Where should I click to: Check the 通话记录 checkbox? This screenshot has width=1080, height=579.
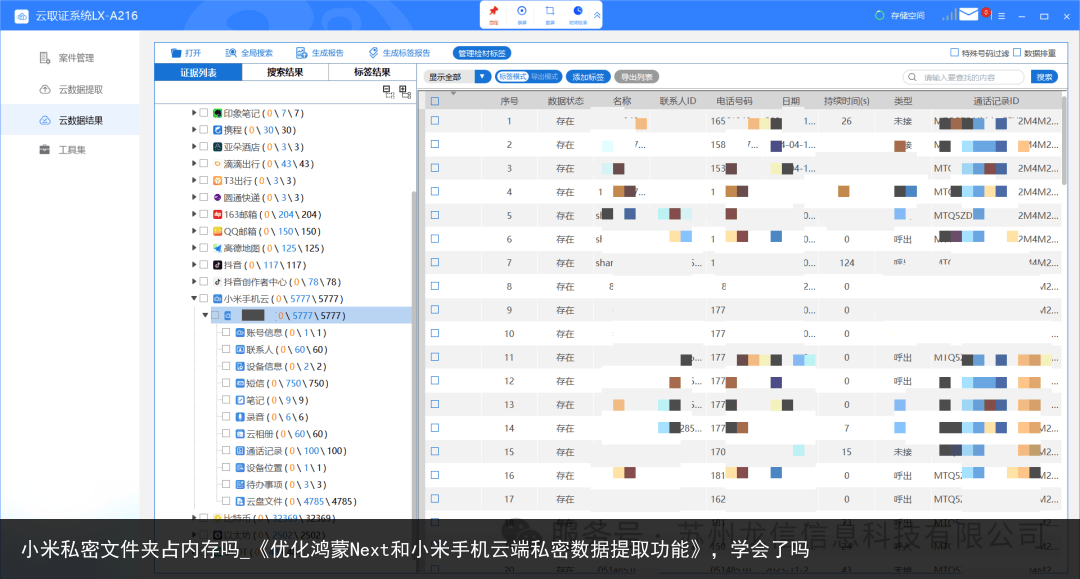click(226, 450)
